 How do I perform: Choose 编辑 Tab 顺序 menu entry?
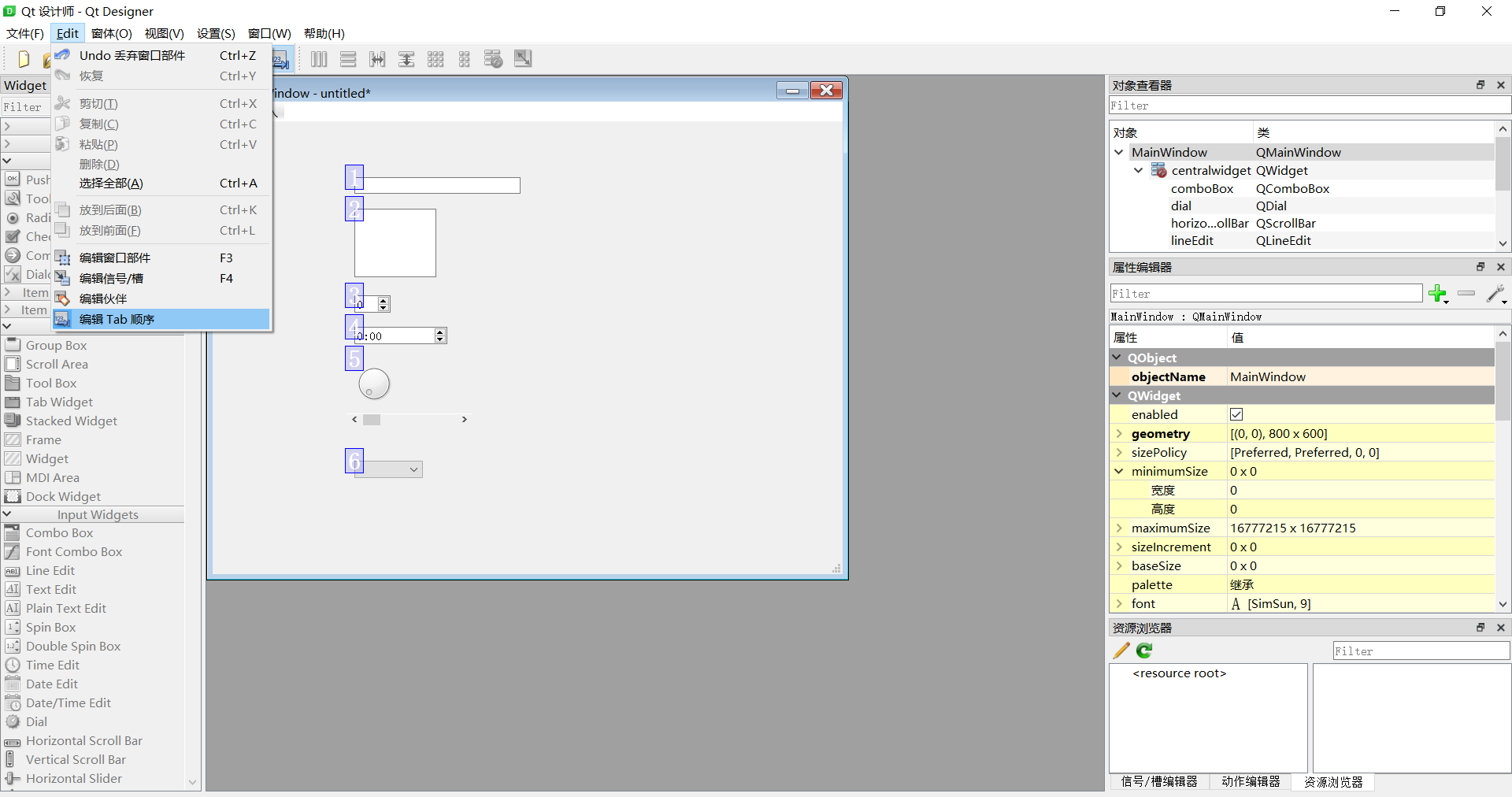(x=161, y=319)
